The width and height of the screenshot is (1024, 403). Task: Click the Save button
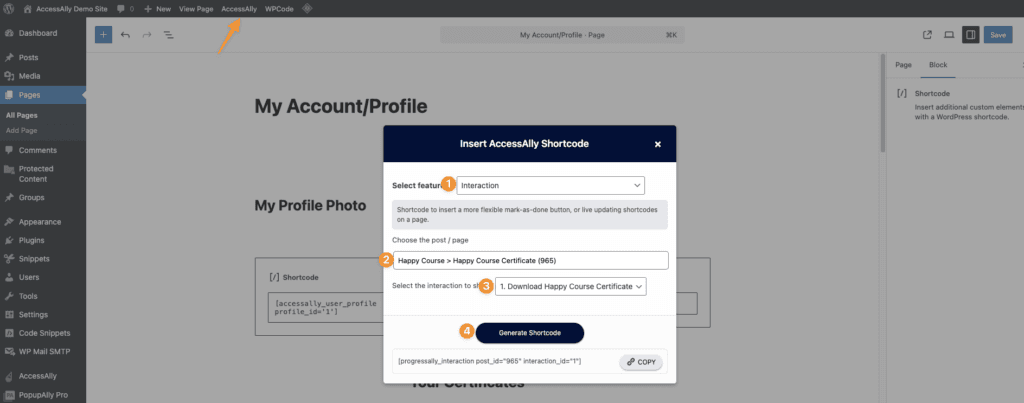[x=997, y=34]
